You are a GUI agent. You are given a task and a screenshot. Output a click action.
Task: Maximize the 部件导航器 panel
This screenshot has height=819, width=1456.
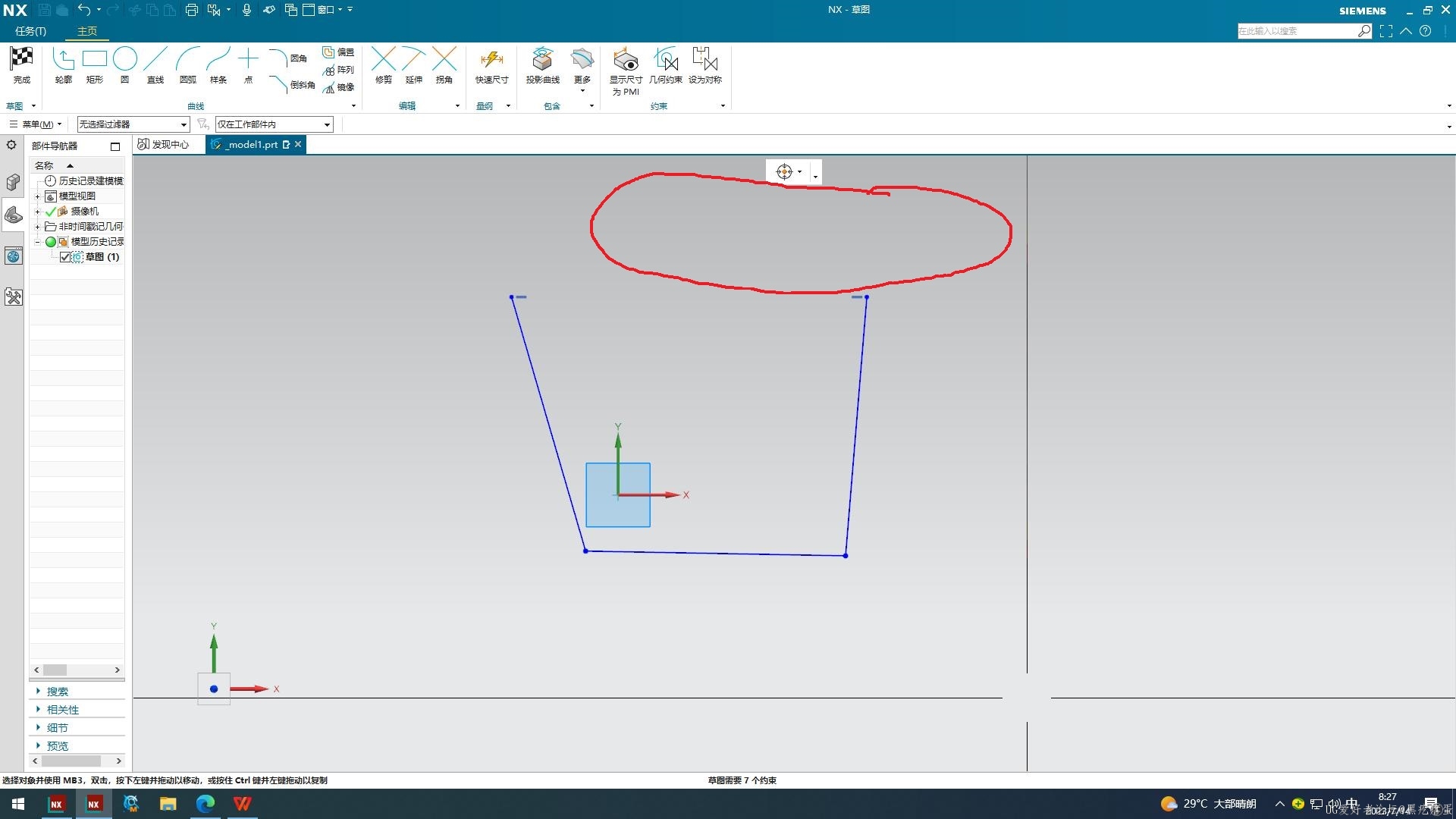coord(115,146)
